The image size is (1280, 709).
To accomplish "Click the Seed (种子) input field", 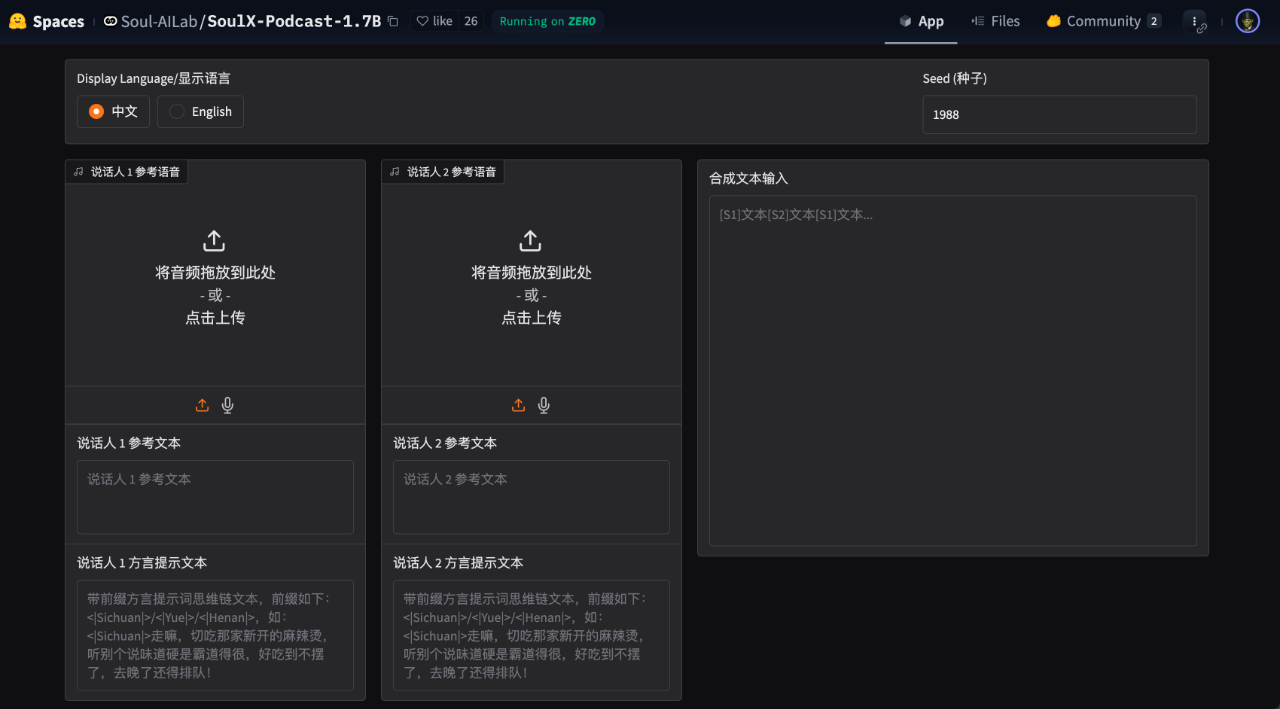I will point(1058,114).
